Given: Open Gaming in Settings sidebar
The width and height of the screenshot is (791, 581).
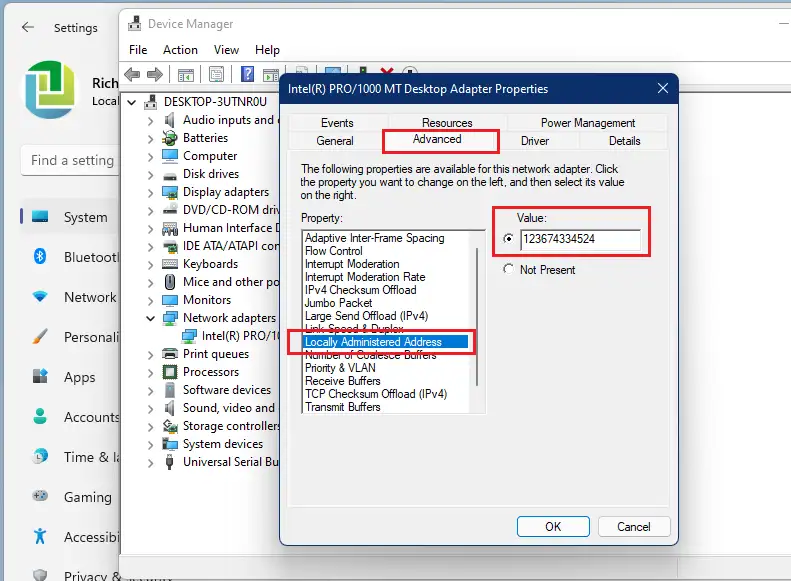Looking at the screenshot, I should click(71, 497).
